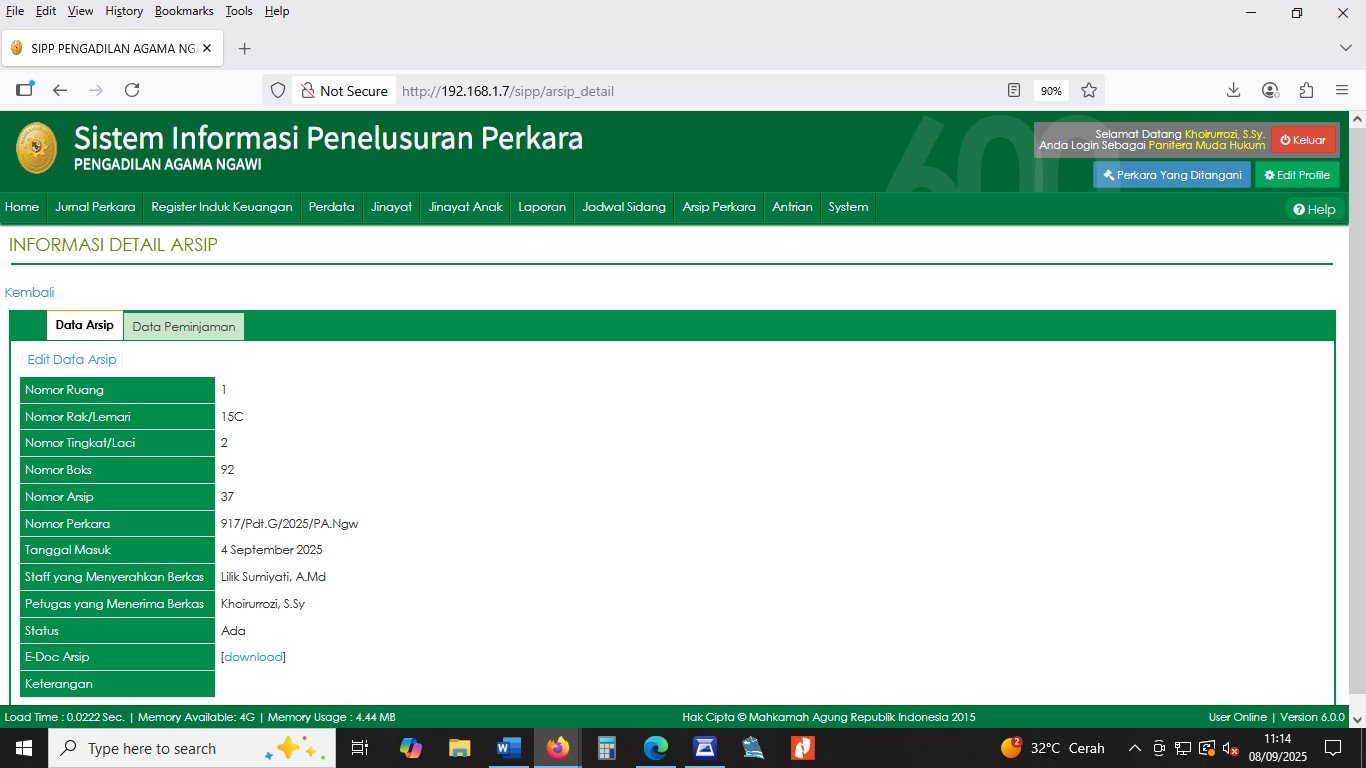1366x768 pixels.
Task: Open the Arsip Perkara menu
Action: [718, 207]
